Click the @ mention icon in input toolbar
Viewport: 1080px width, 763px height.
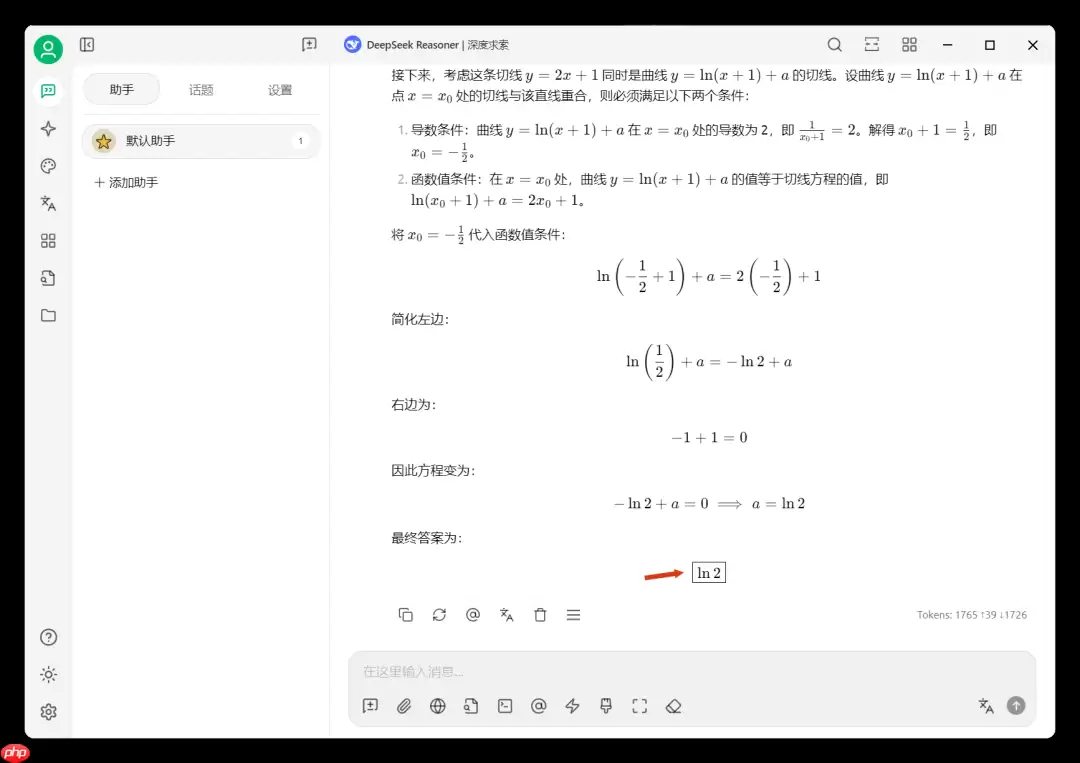tap(539, 706)
